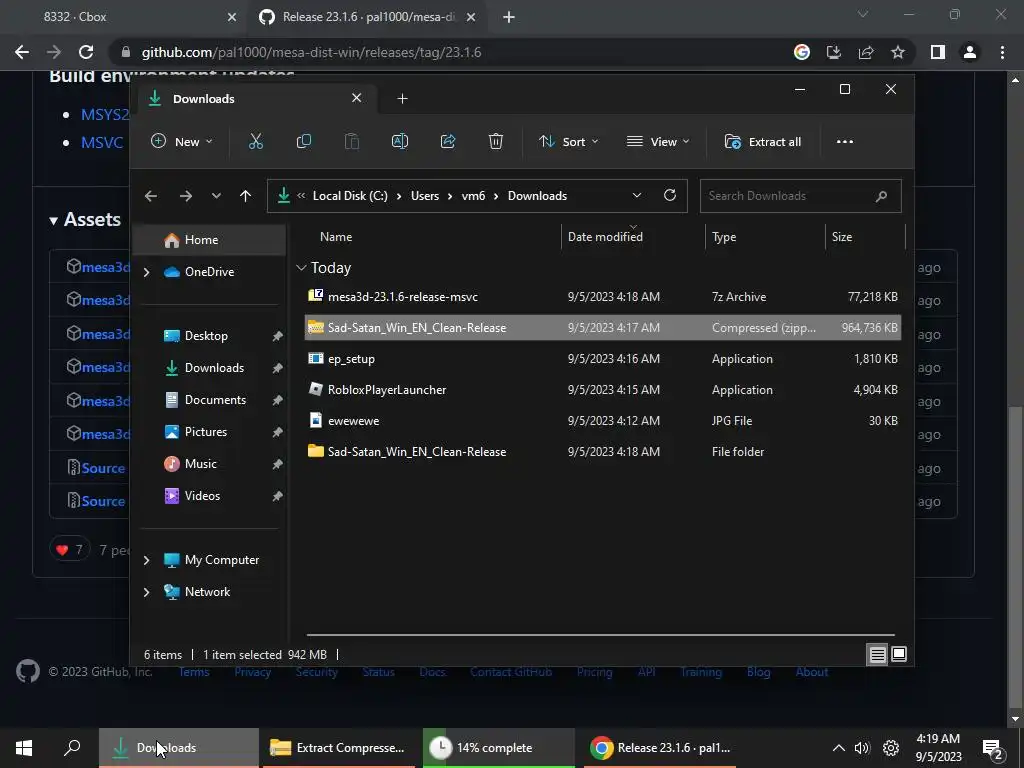Open Chrome downloads icon in toolbar
The image size is (1024, 768).
[x=834, y=52]
